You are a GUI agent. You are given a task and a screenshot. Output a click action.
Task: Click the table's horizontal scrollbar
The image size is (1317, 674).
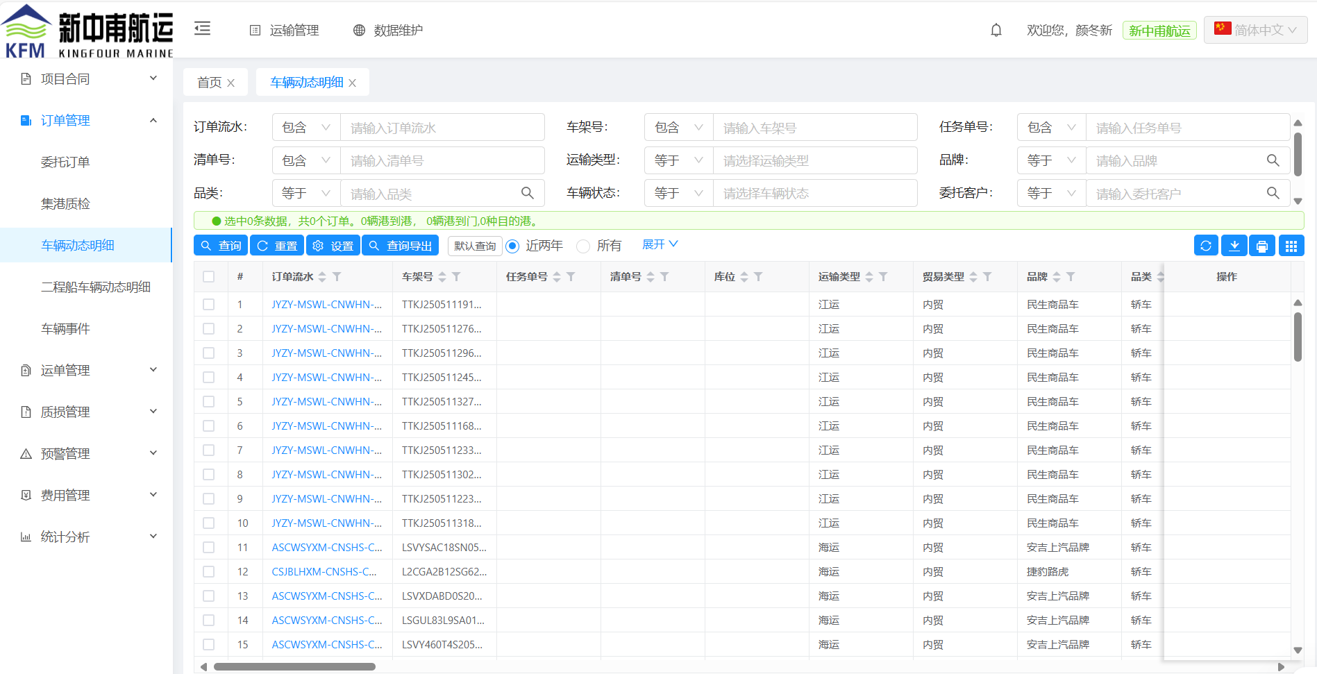point(294,666)
